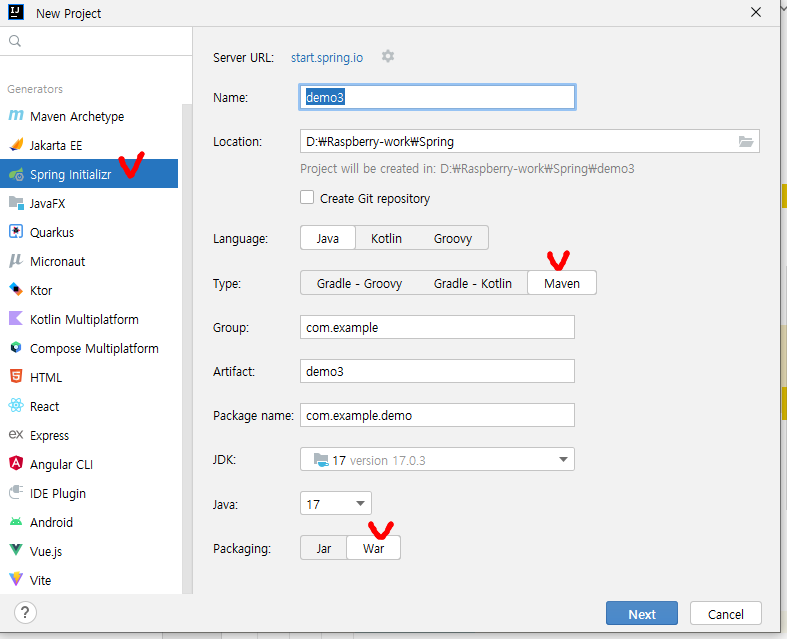
Task: Click the Maven Archetype generator icon
Action: (16, 115)
